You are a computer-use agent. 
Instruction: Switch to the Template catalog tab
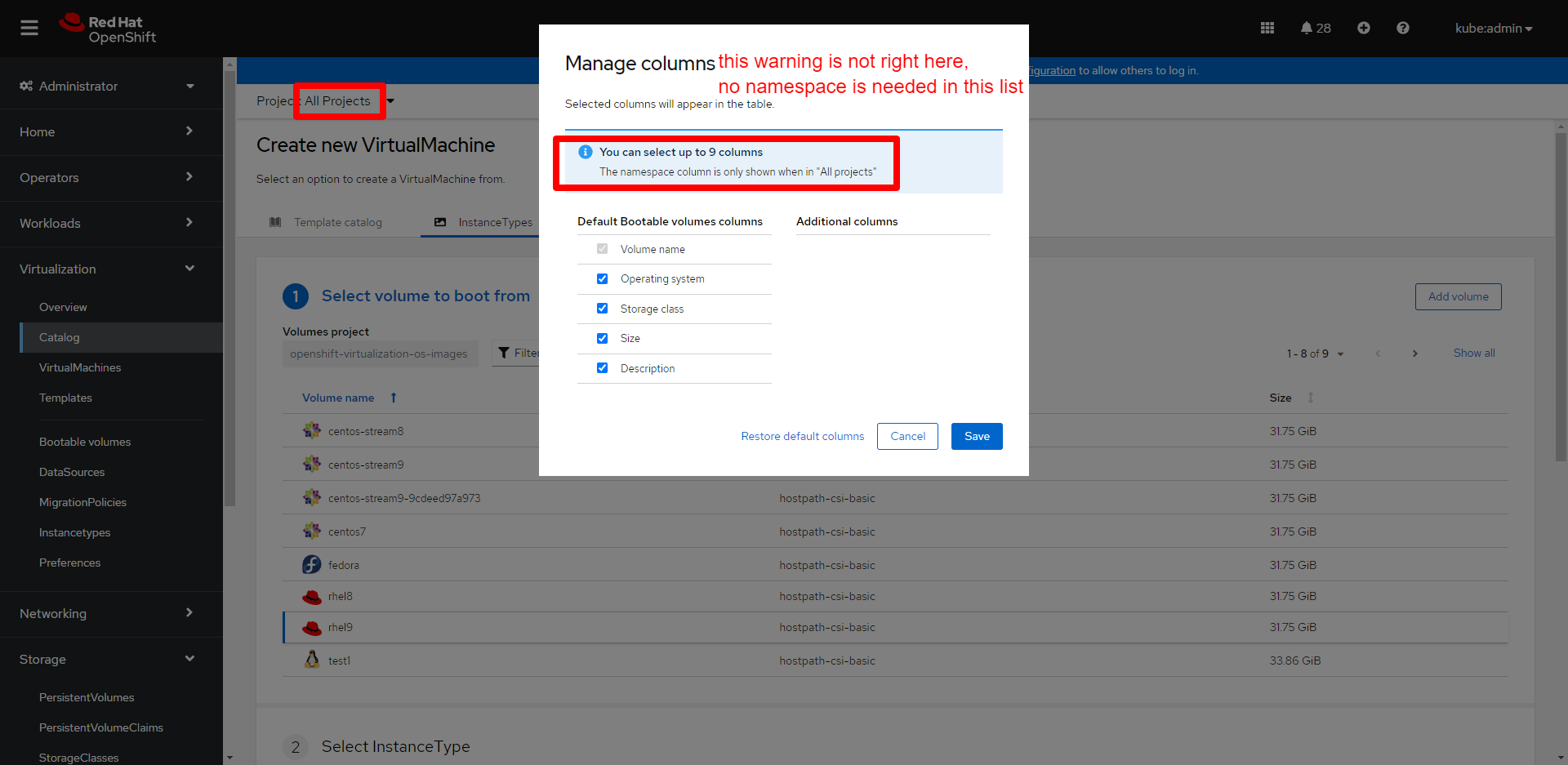tap(327, 222)
